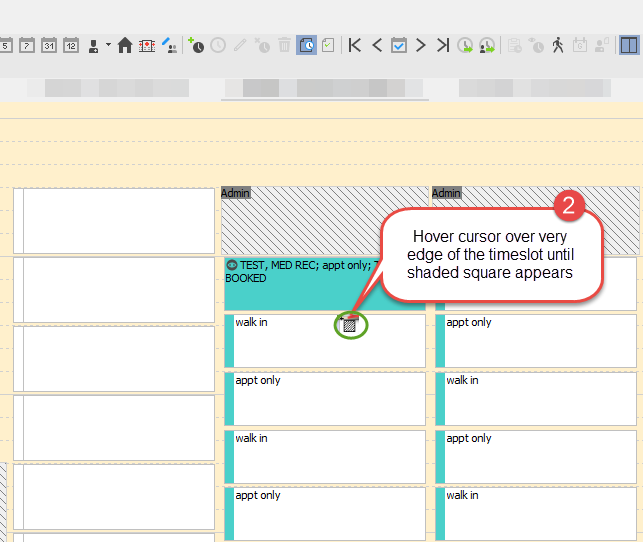Click the provider person icon in toolbar
Screen dimensions: 643x542
click(x=93, y=46)
